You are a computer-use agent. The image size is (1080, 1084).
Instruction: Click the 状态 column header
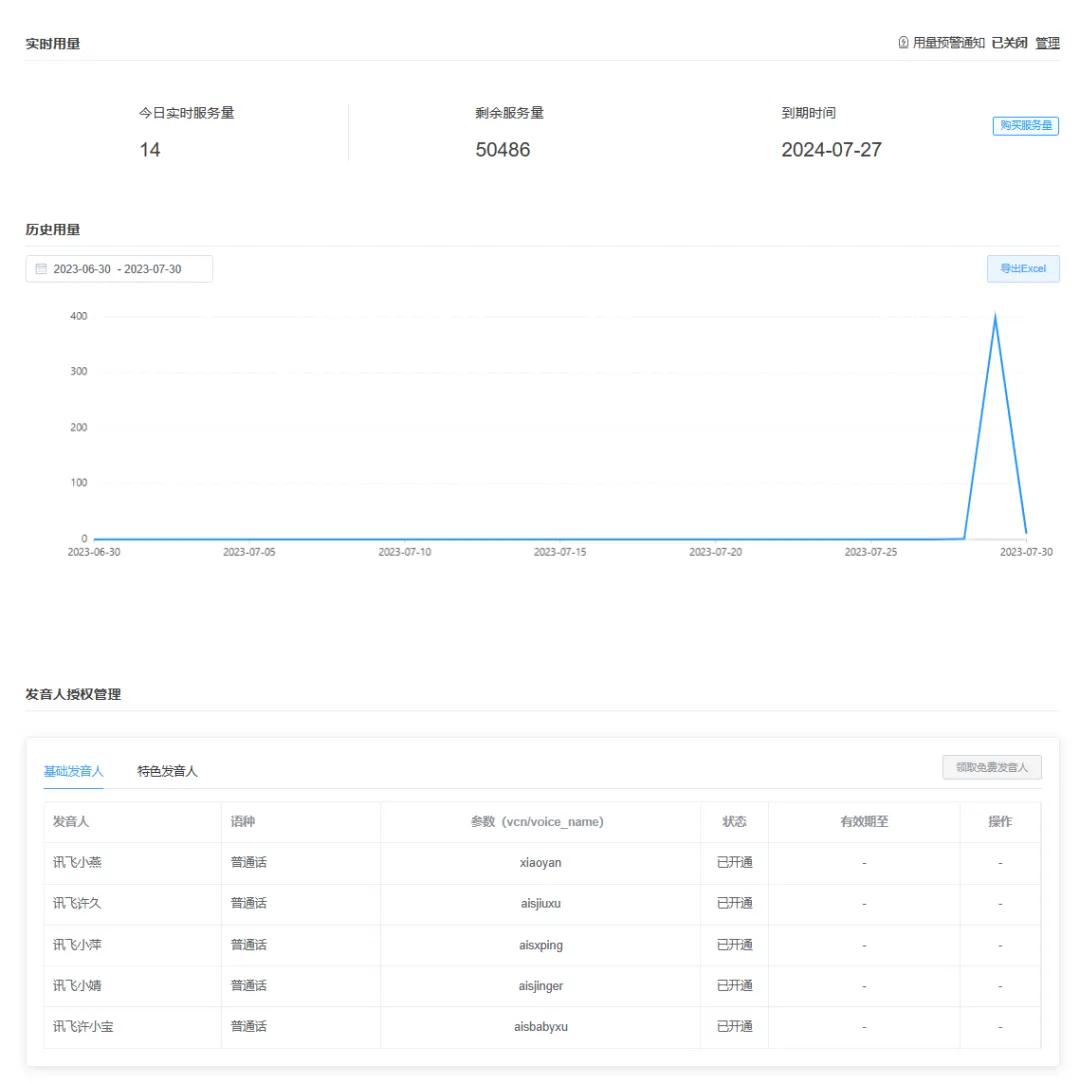tap(734, 821)
